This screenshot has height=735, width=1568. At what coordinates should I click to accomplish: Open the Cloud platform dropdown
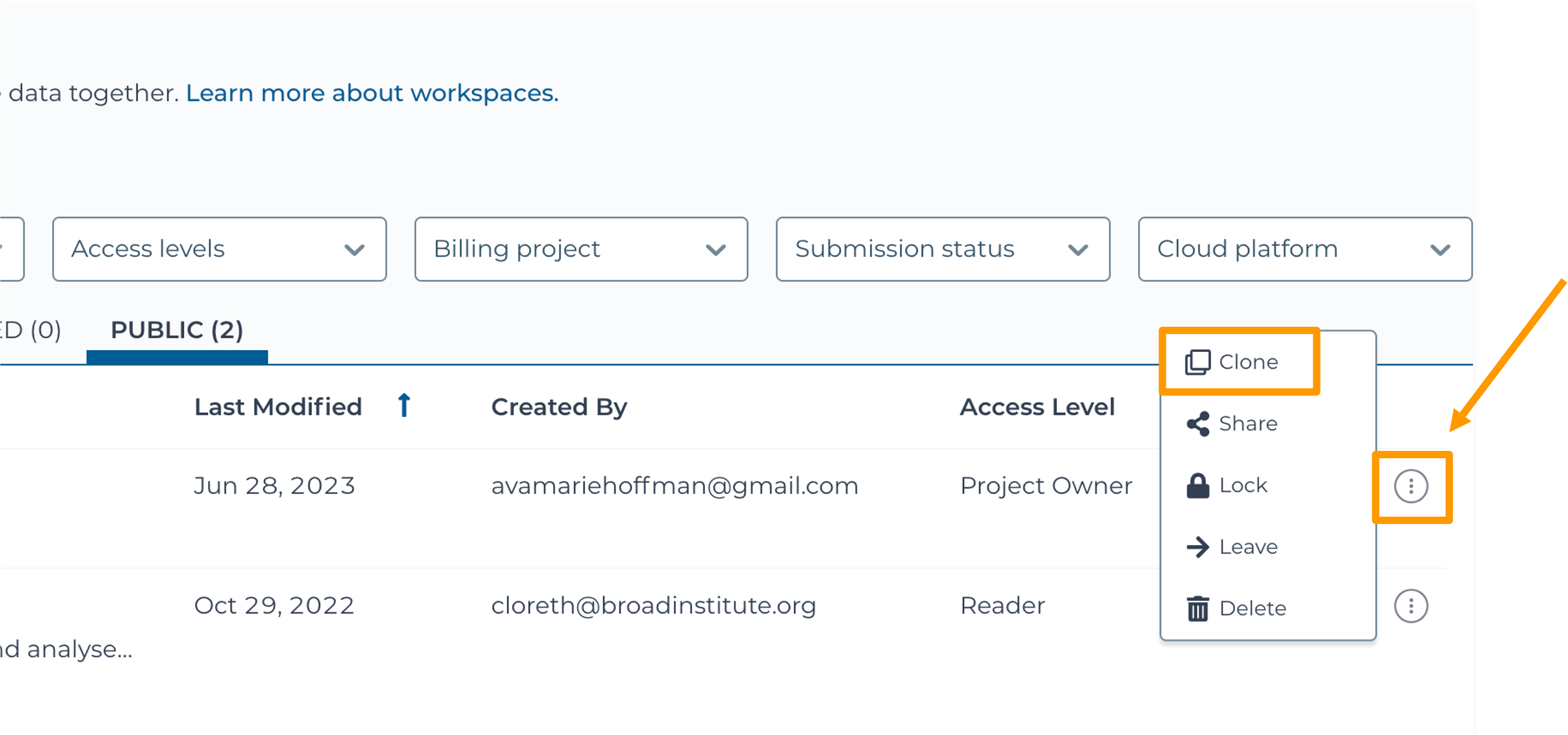tap(1305, 249)
